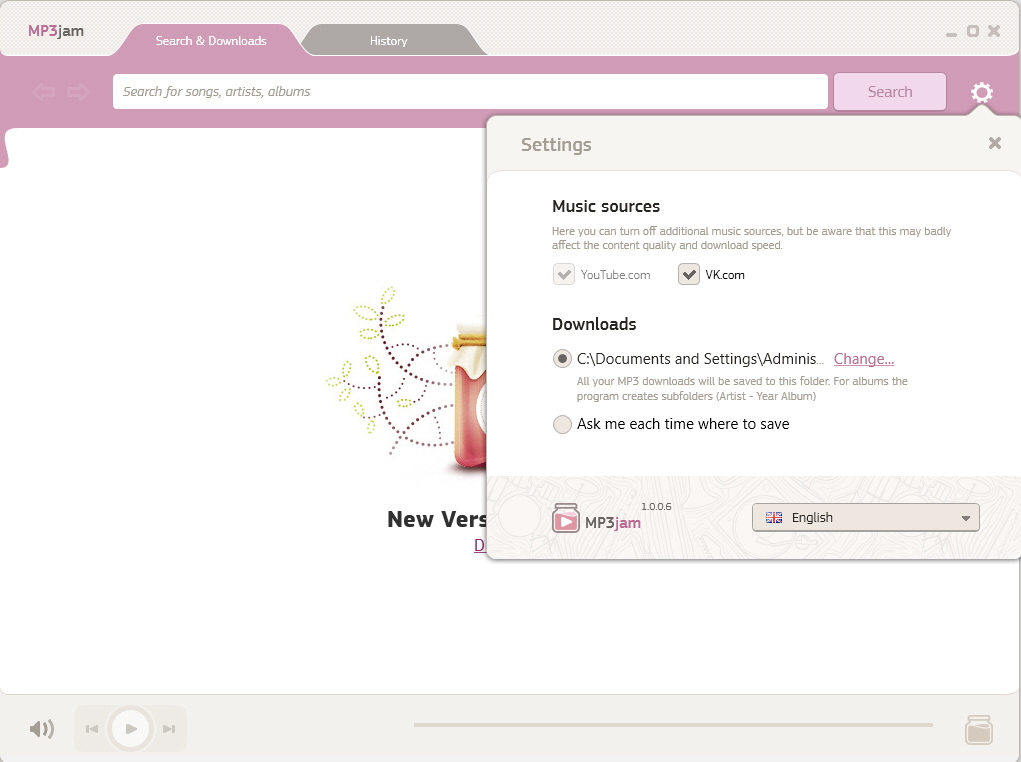Screen dimensions: 1021x762
Task: Click the Downloads heading
Action: pyautogui.click(x=594, y=324)
